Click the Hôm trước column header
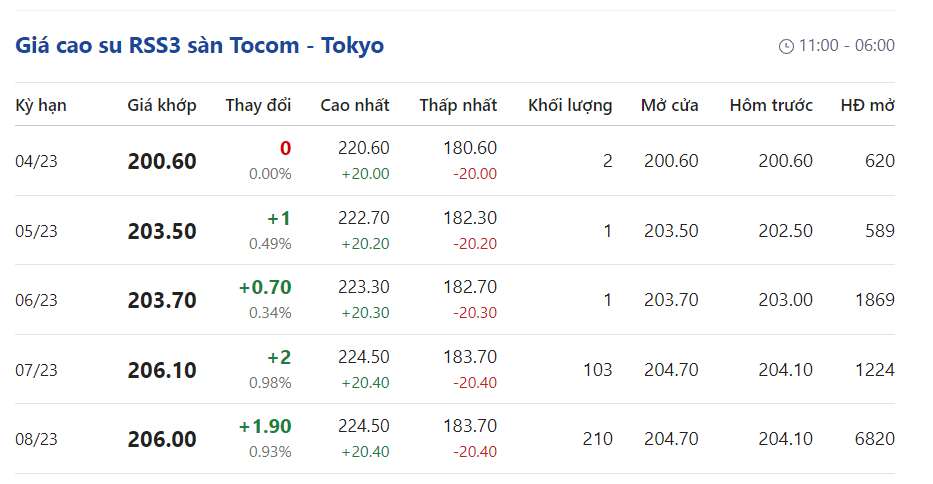933x484 pixels. [x=771, y=105]
